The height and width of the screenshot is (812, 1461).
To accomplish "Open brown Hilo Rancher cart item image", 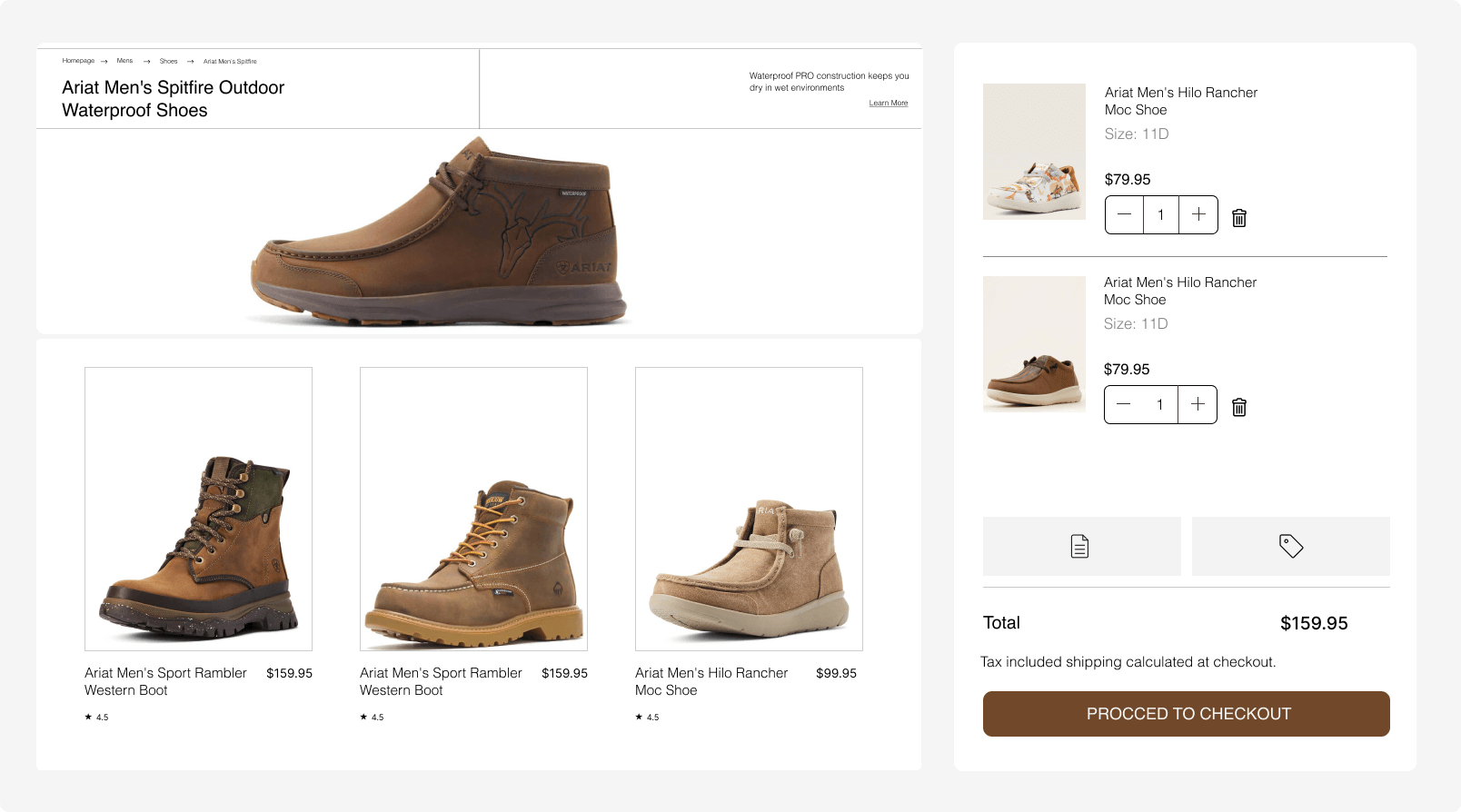I will pos(1034,344).
